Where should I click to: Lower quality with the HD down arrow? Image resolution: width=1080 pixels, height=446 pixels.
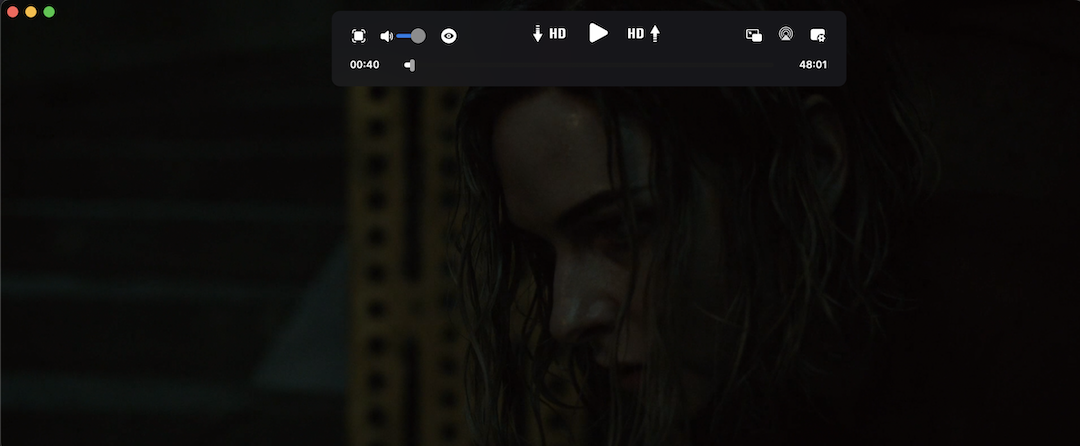point(549,34)
